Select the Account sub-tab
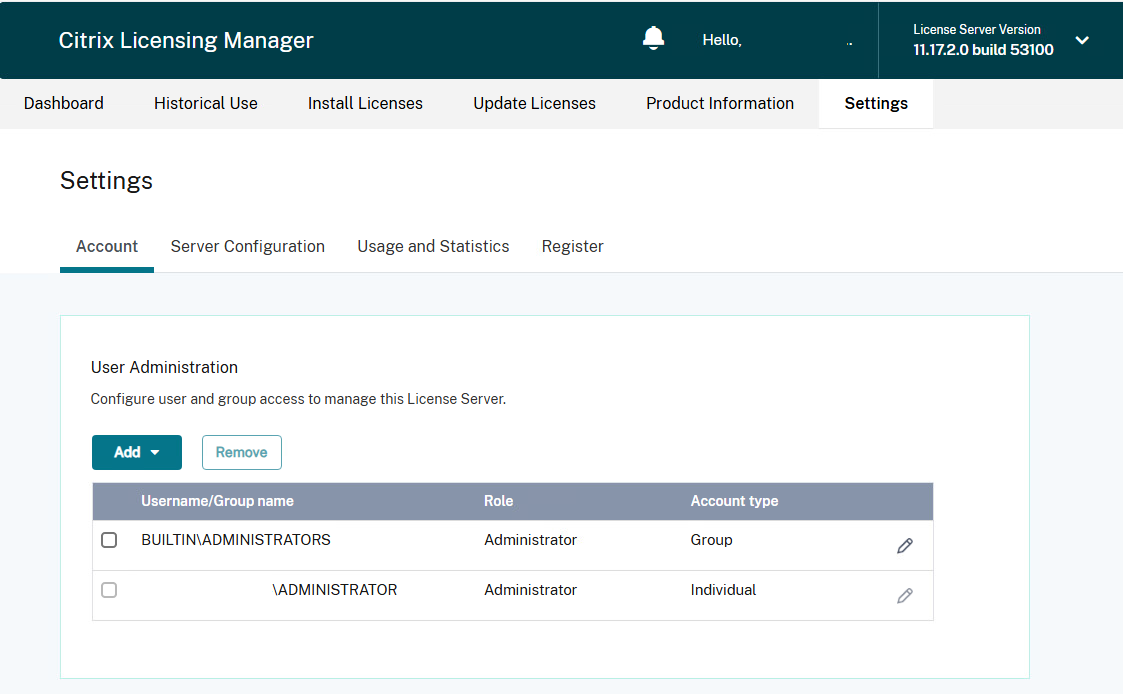Screen dimensions: 1123x694 (107, 246)
